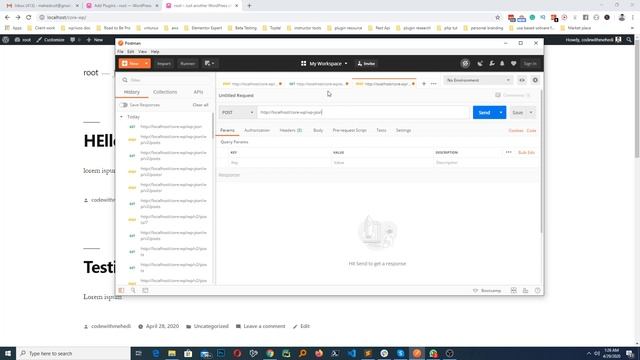Click the two-pane layout icon in status bar
Image resolution: width=640 pixels, height=360 pixels.
(x=513, y=291)
